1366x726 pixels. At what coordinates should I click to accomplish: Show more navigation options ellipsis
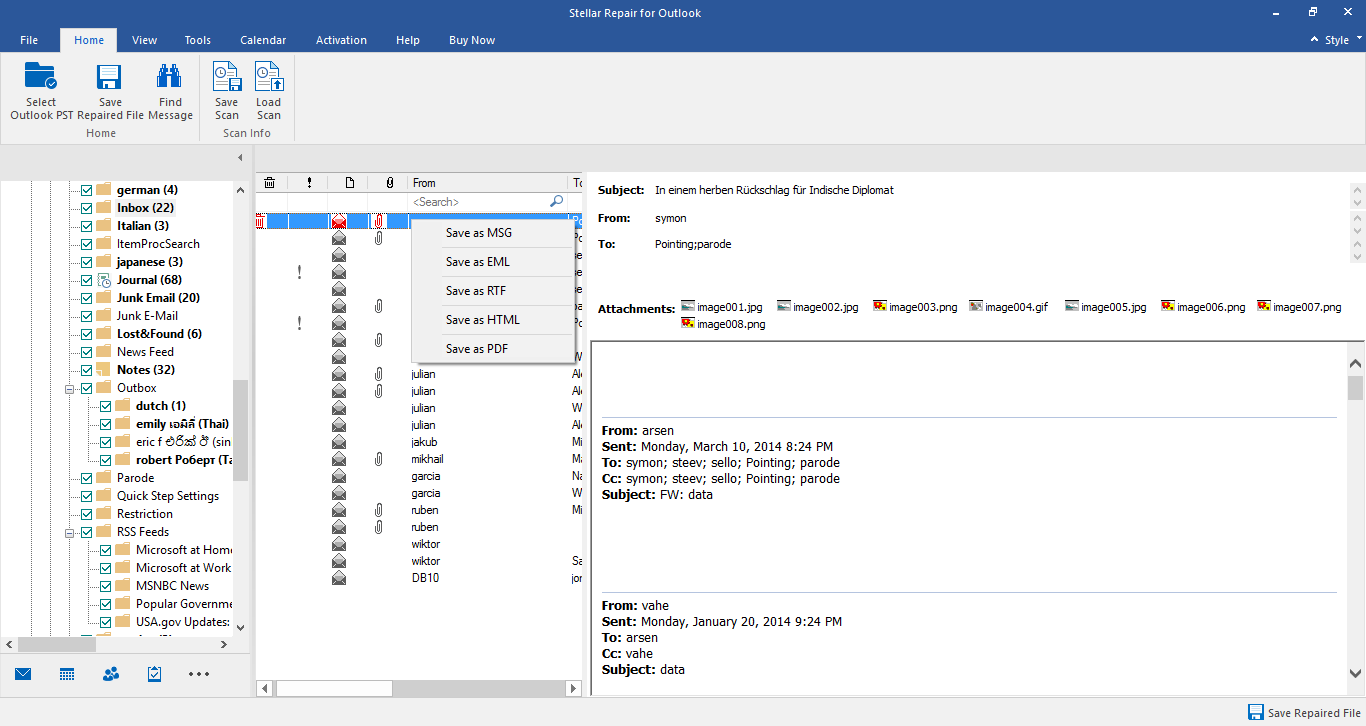tap(199, 674)
